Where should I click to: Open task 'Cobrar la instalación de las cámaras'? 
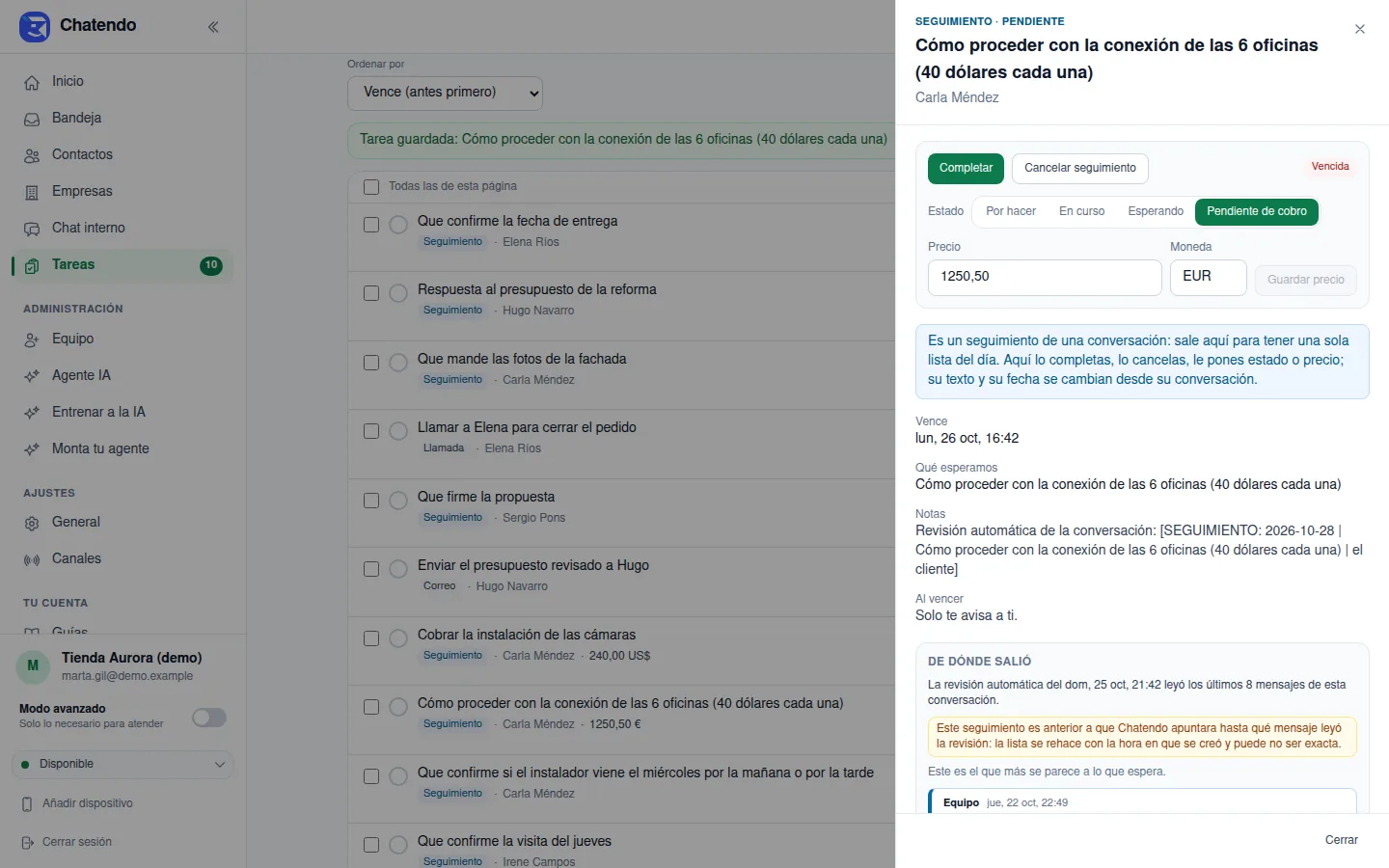pyautogui.click(x=527, y=635)
